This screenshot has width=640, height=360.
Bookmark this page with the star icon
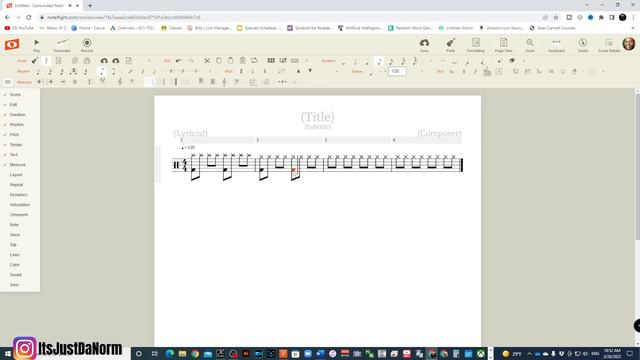(x=556, y=18)
